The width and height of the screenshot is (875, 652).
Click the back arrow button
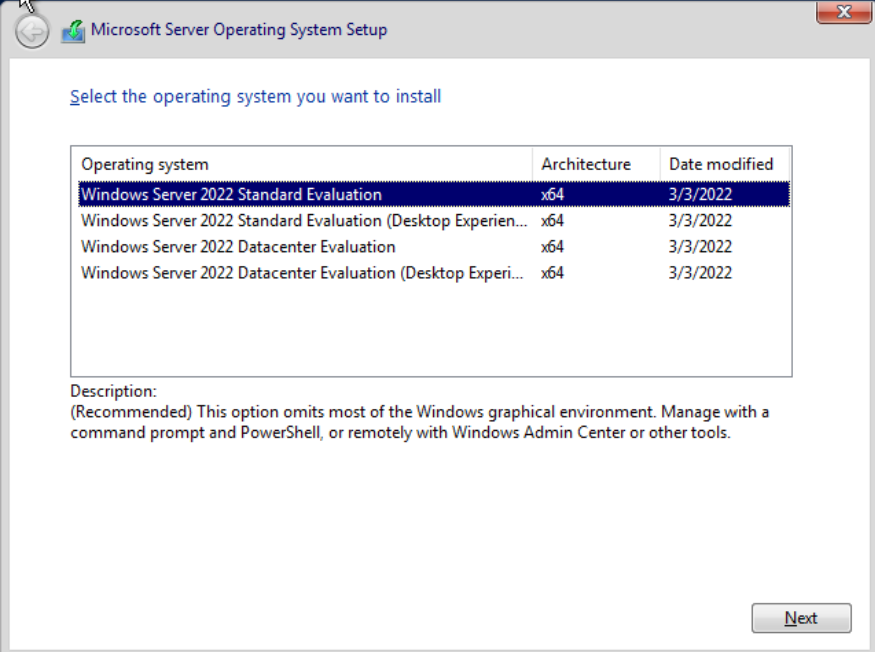pyautogui.click(x=32, y=33)
